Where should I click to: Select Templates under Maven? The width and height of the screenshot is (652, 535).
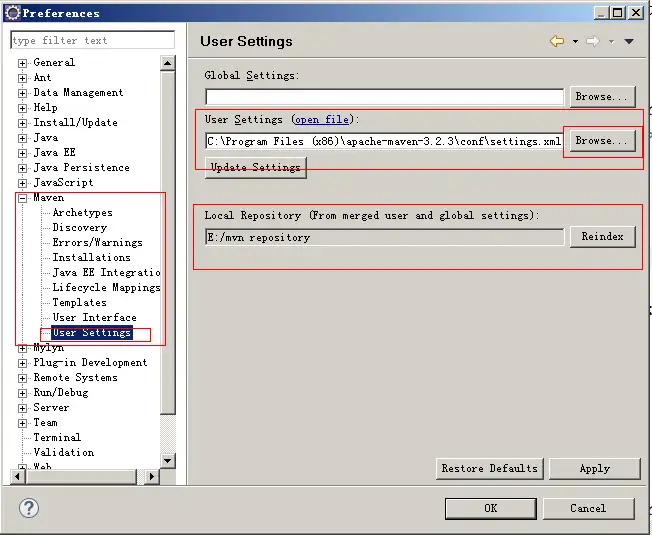(79, 302)
